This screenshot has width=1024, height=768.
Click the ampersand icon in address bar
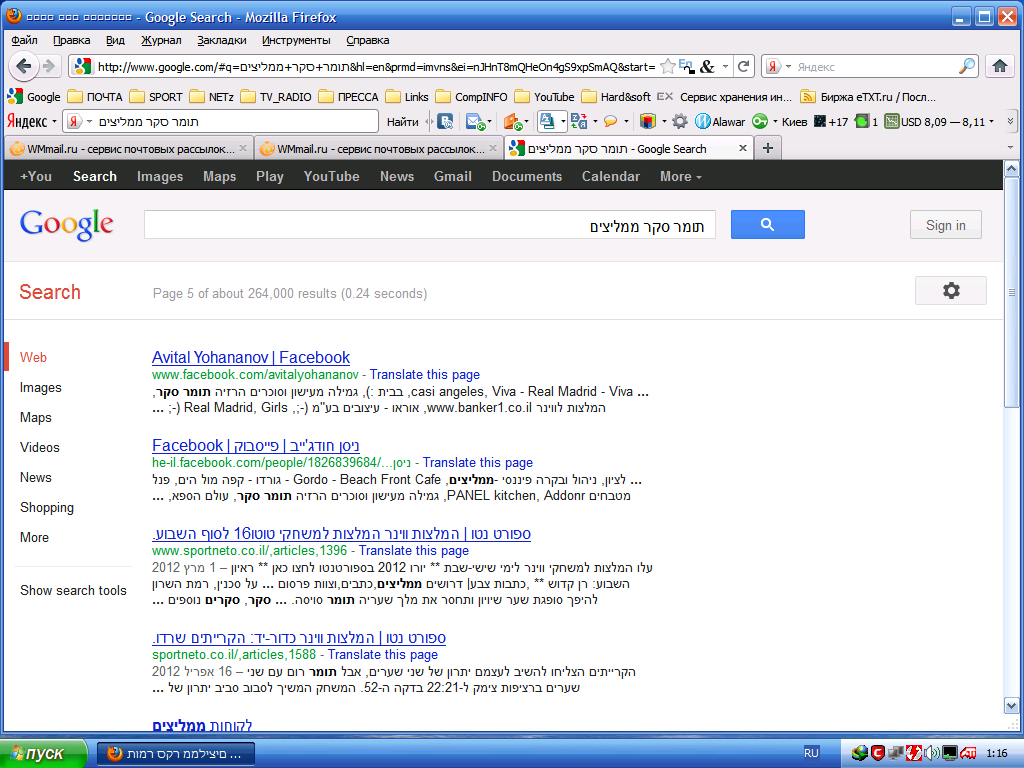click(707, 67)
